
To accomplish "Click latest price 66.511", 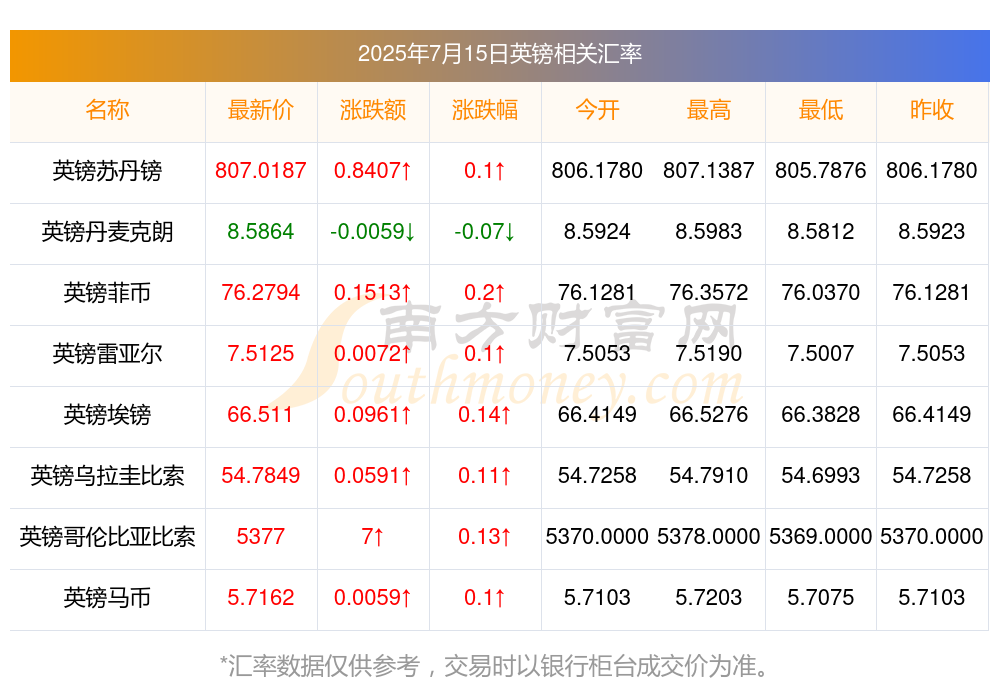I will (x=260, y=415).
